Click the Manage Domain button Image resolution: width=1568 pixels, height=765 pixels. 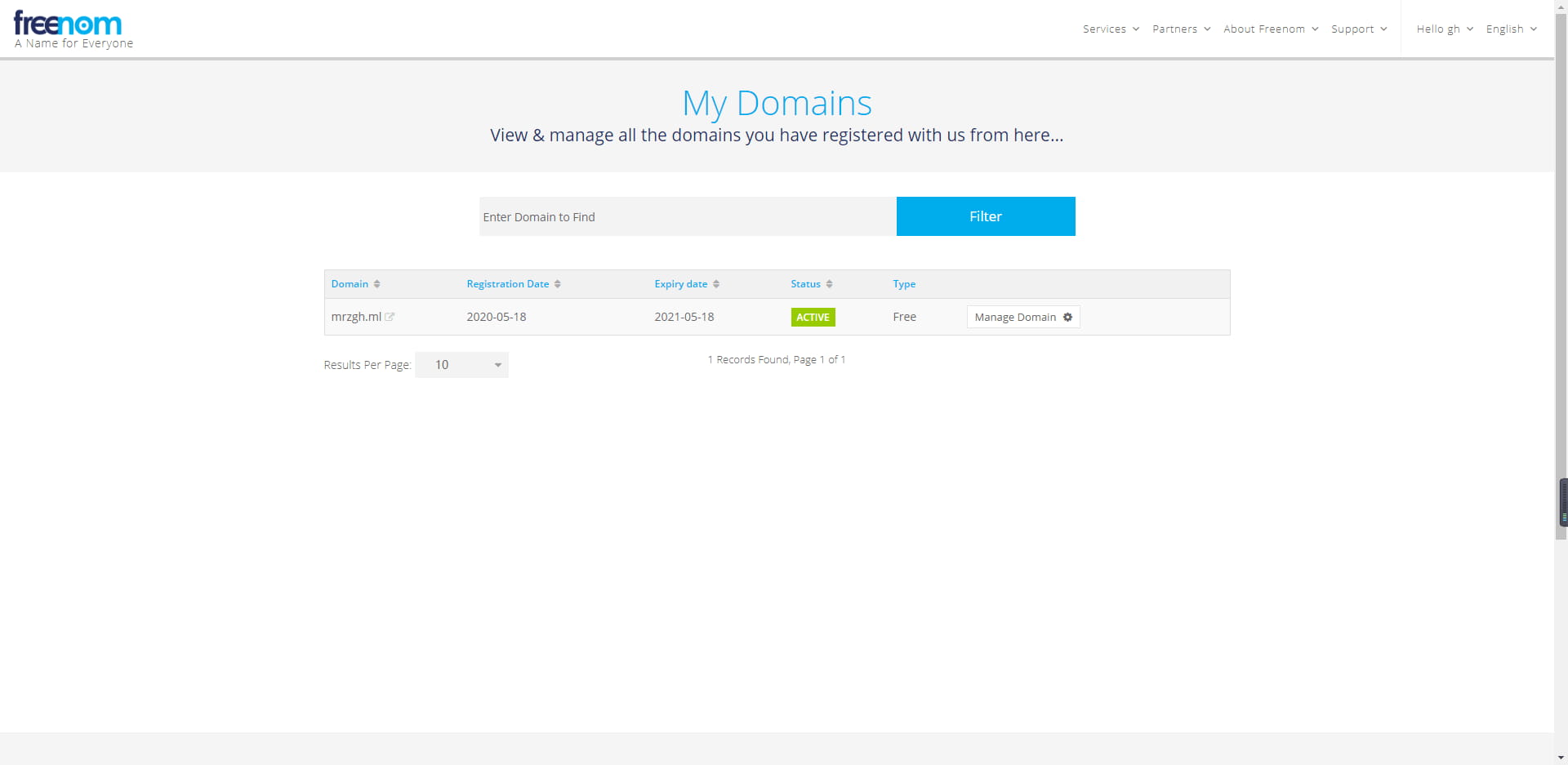tap(1015, 317)
